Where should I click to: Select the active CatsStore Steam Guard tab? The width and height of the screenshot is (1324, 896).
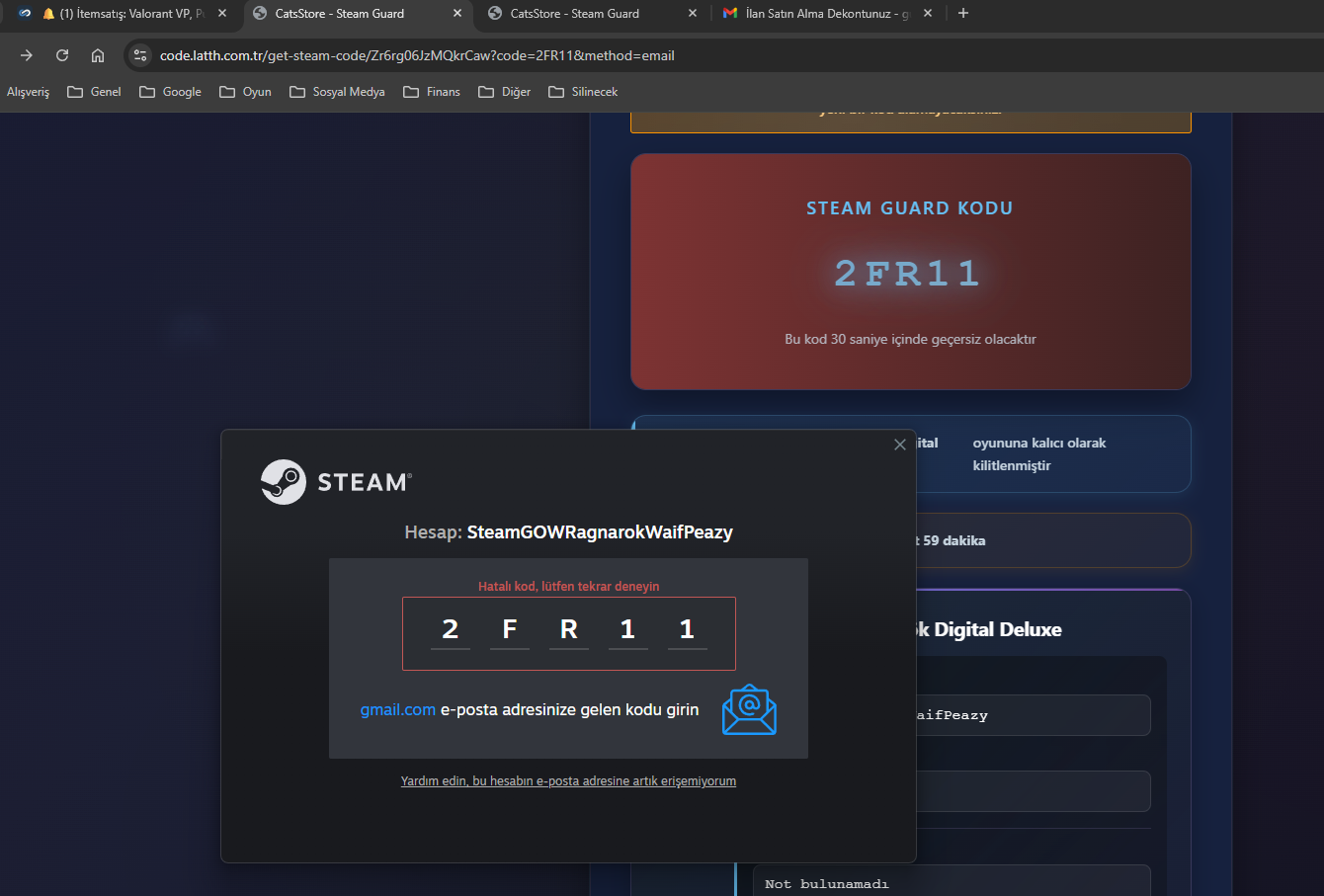[358, 13]
